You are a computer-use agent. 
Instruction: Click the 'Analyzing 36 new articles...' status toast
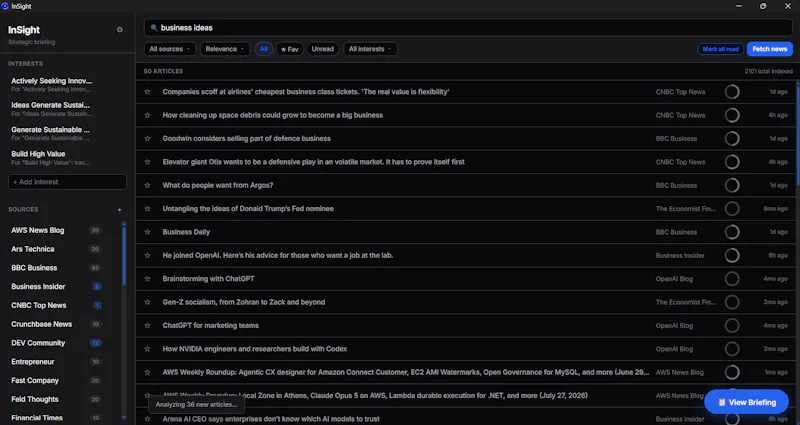point(196,405)
